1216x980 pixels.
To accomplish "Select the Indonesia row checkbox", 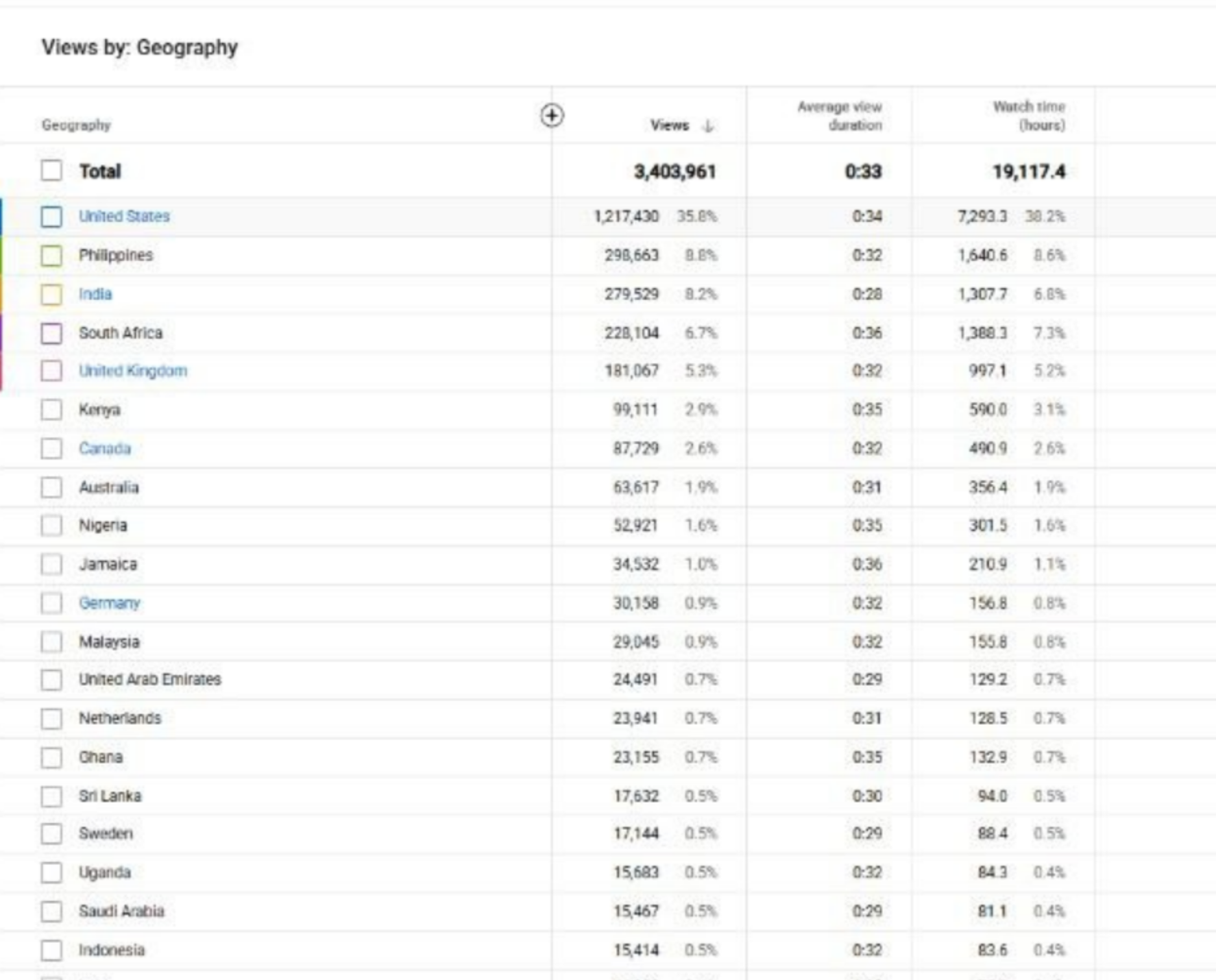I will [x=51, y=950].
